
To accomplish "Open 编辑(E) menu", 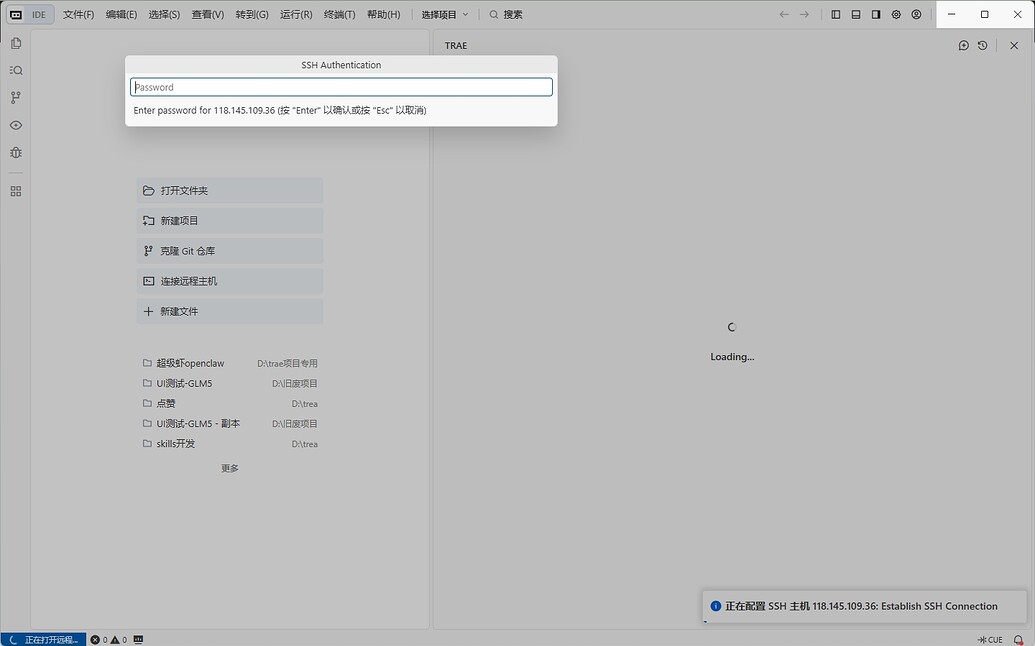I will 121,15.
